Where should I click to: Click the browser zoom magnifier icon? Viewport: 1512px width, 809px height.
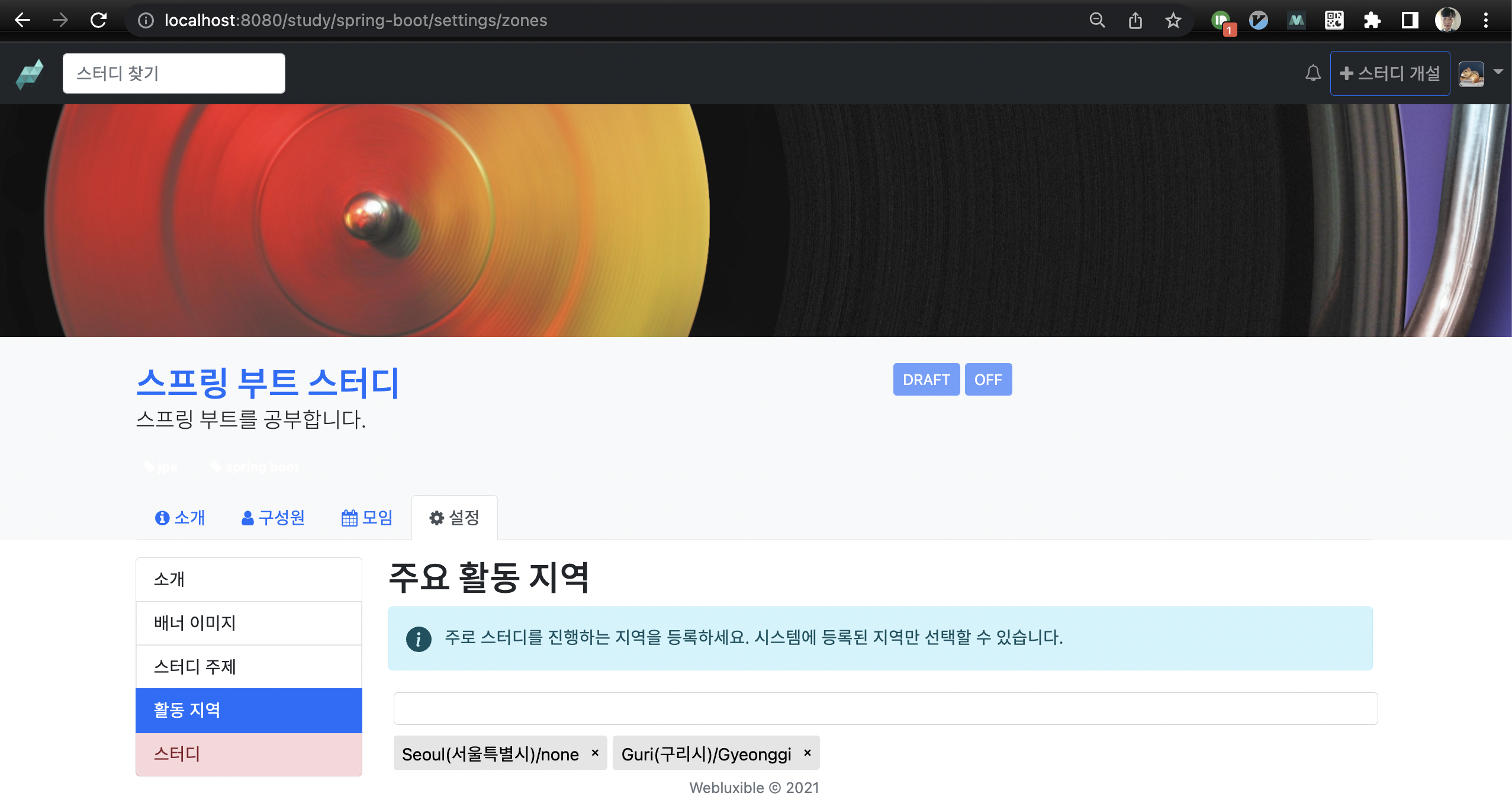pyautogui.click(x=1097, y=21)
